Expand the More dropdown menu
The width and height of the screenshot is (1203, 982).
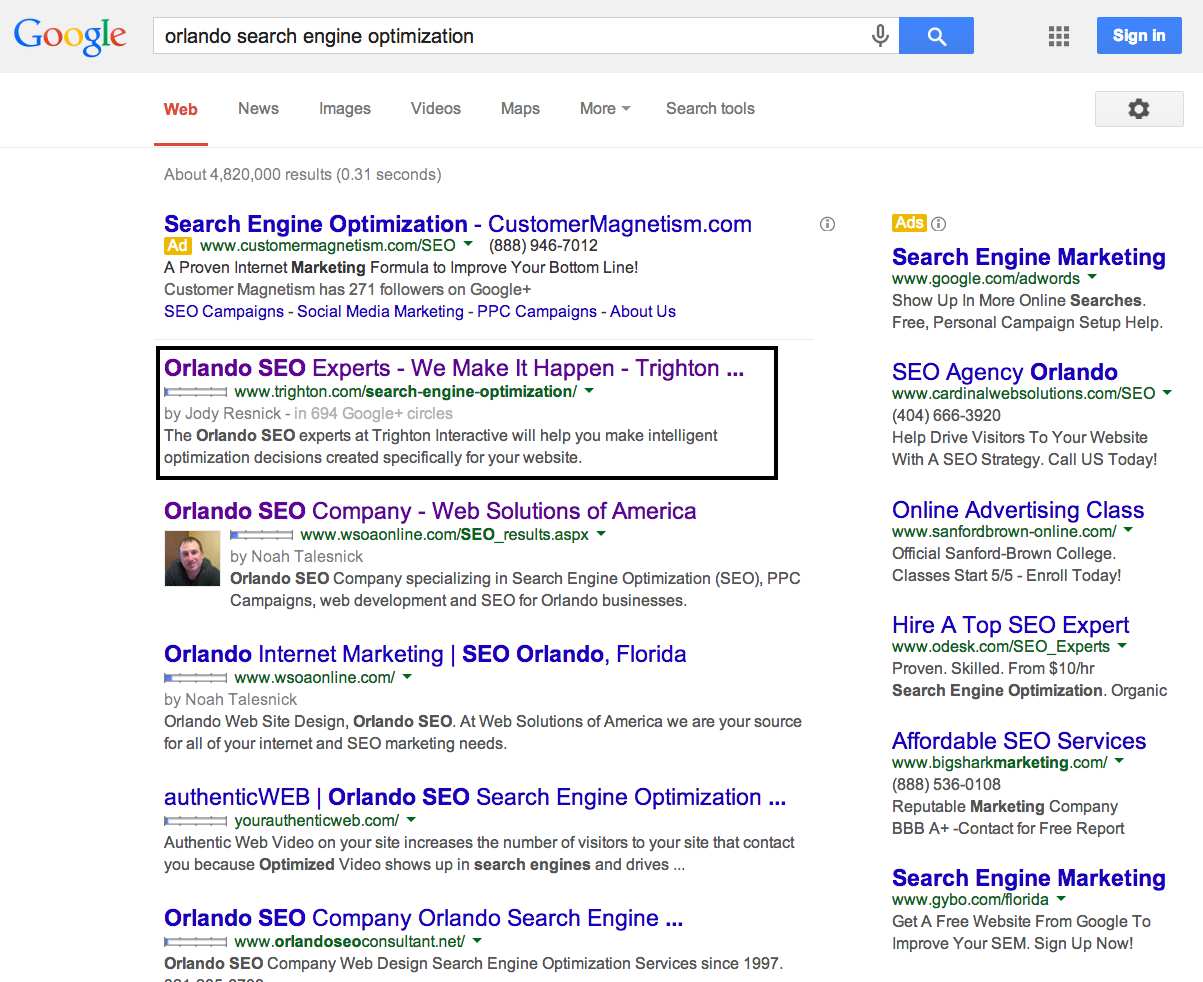pyautogui.click(x=605, y=108)
